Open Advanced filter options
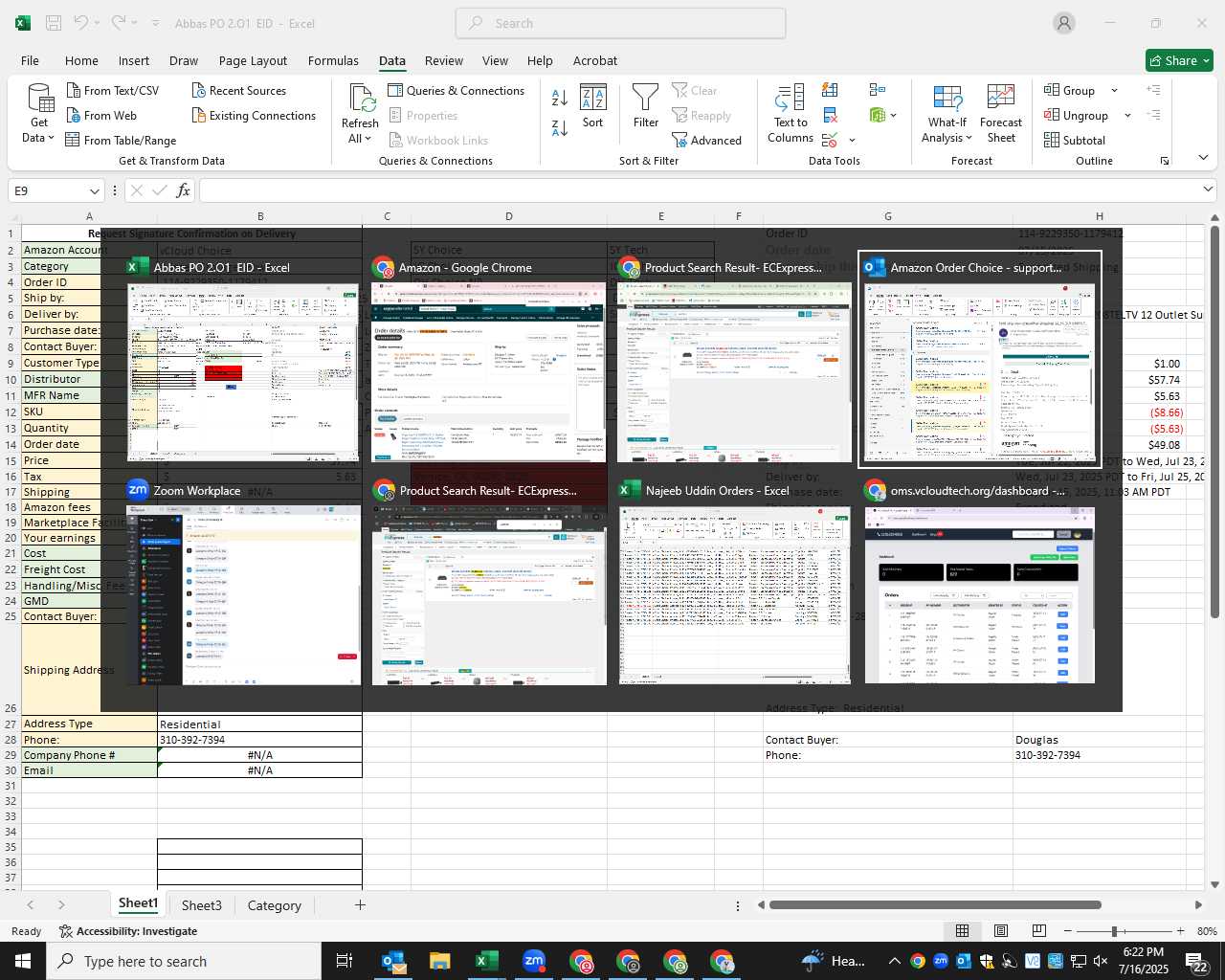This screenshot has height=980, width=1225. click(x=706, y=140)
